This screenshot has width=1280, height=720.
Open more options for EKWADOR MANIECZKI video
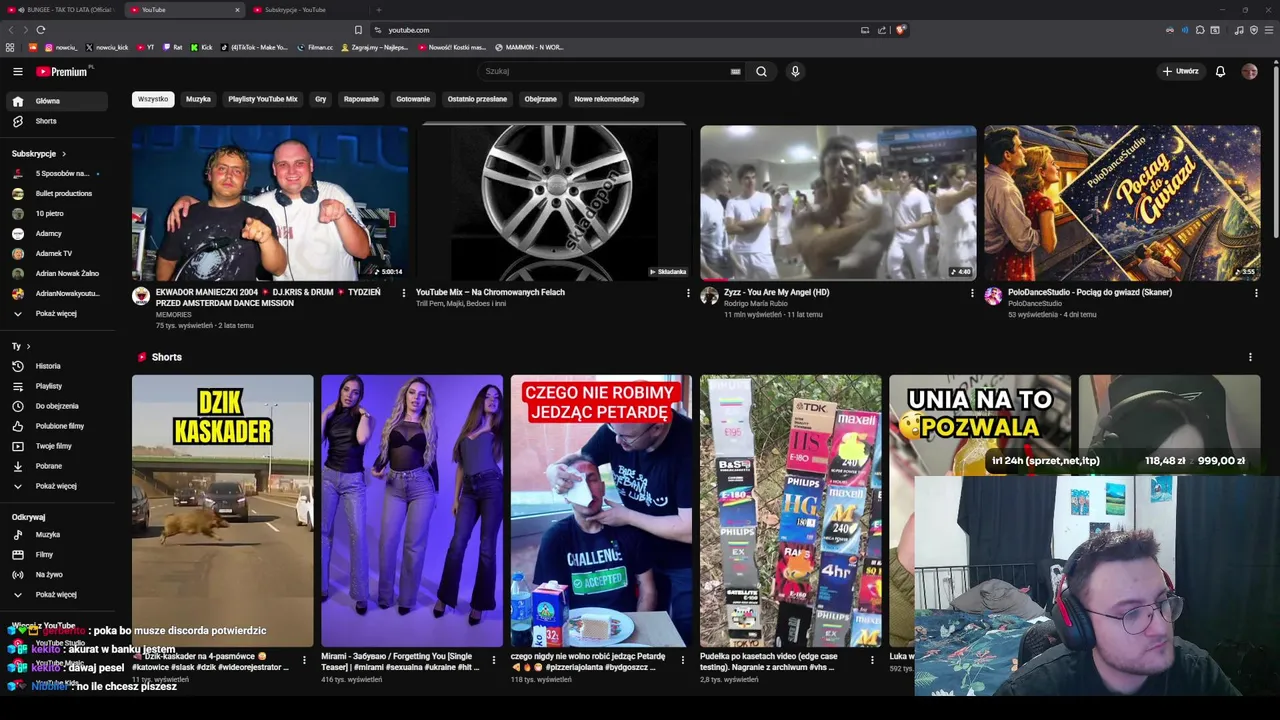tap(404, 293)
